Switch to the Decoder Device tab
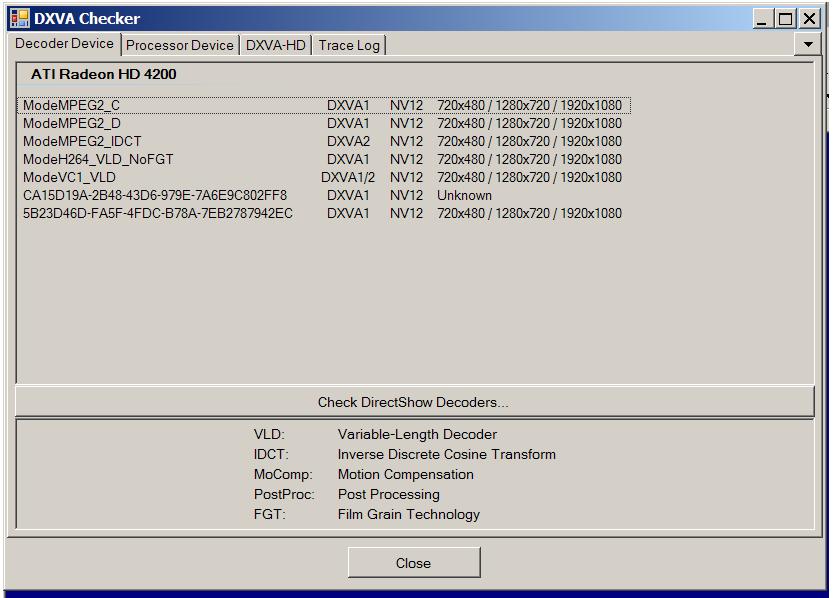840x598 pixels. [64, 43]
